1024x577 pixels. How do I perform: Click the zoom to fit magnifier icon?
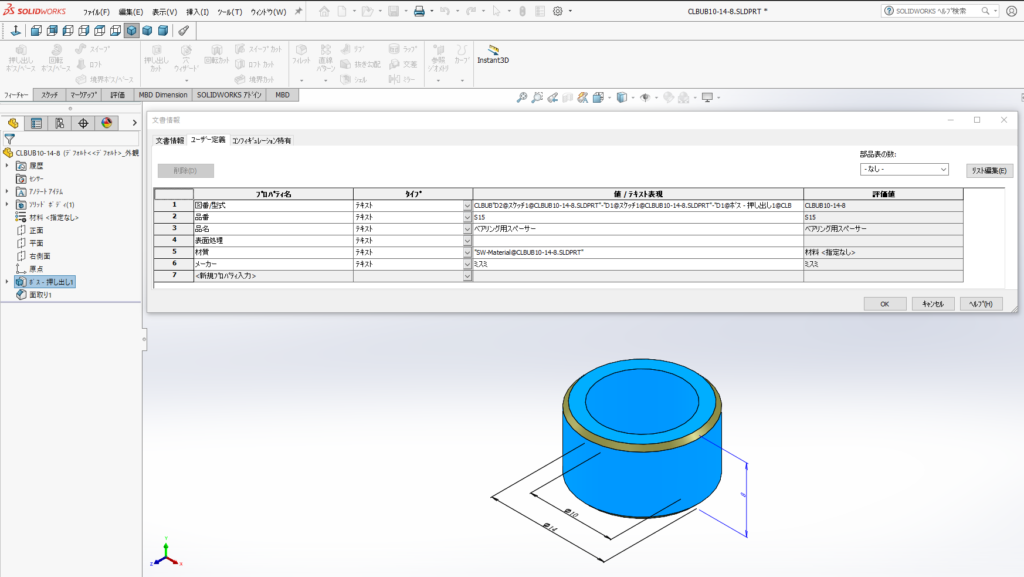522,98
